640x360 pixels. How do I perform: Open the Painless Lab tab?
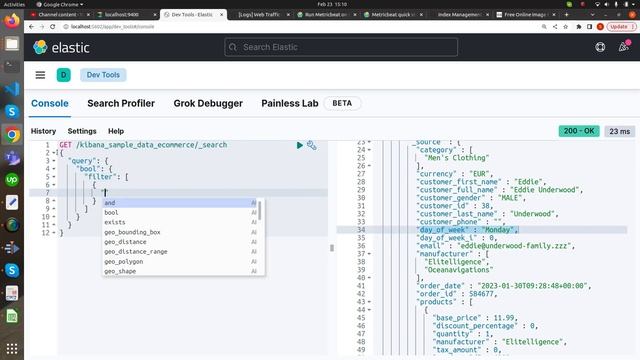[x=290, y=103]
